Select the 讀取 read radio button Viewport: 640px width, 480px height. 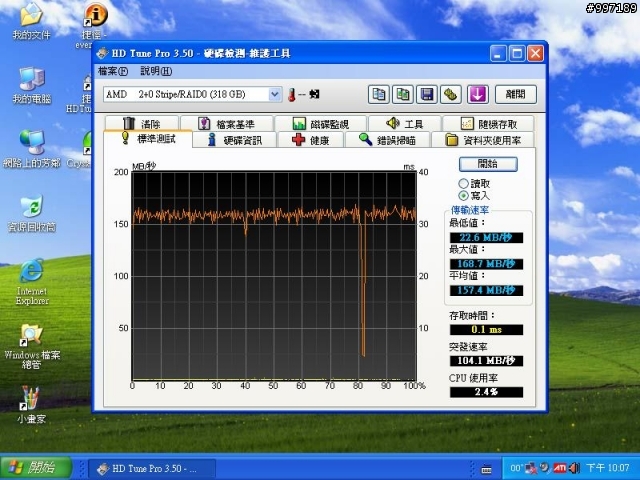463,183
